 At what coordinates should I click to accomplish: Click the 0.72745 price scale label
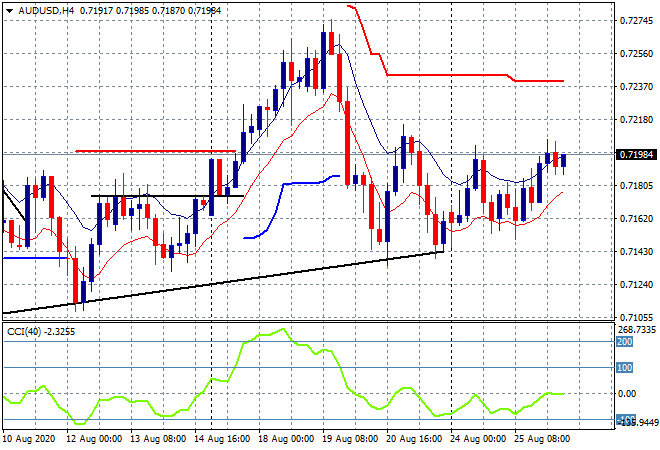coord(636,21)
